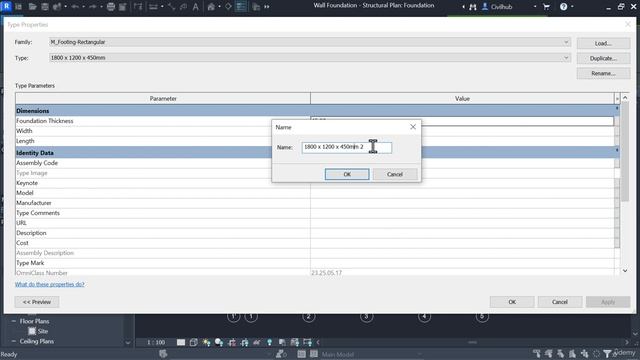Click OK in the Type Properties dialog

512,302
